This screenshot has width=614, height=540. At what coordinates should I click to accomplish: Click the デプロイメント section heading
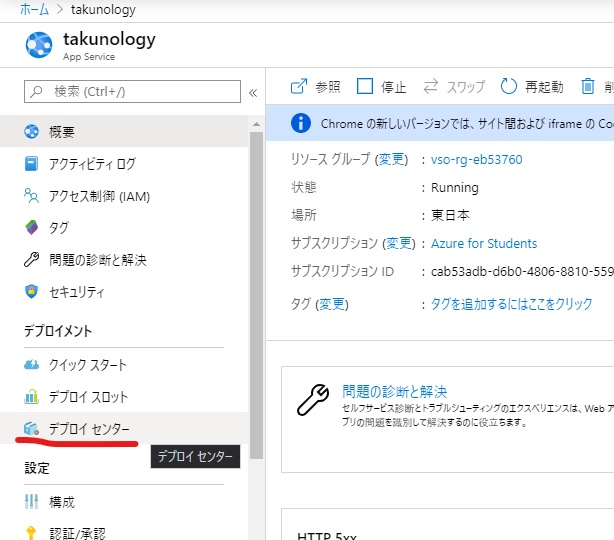pos(58,331)
